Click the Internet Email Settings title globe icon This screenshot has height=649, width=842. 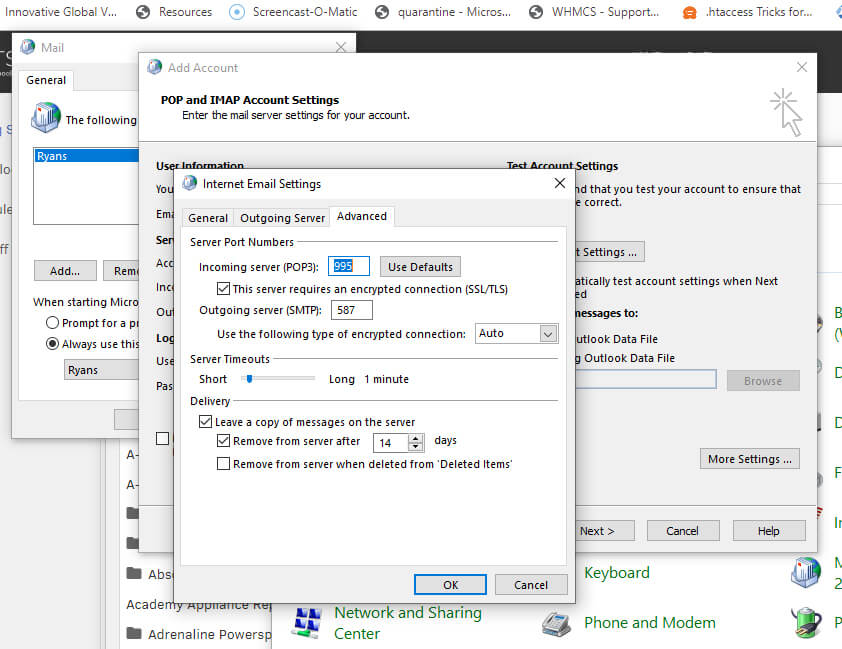point(190,184)
